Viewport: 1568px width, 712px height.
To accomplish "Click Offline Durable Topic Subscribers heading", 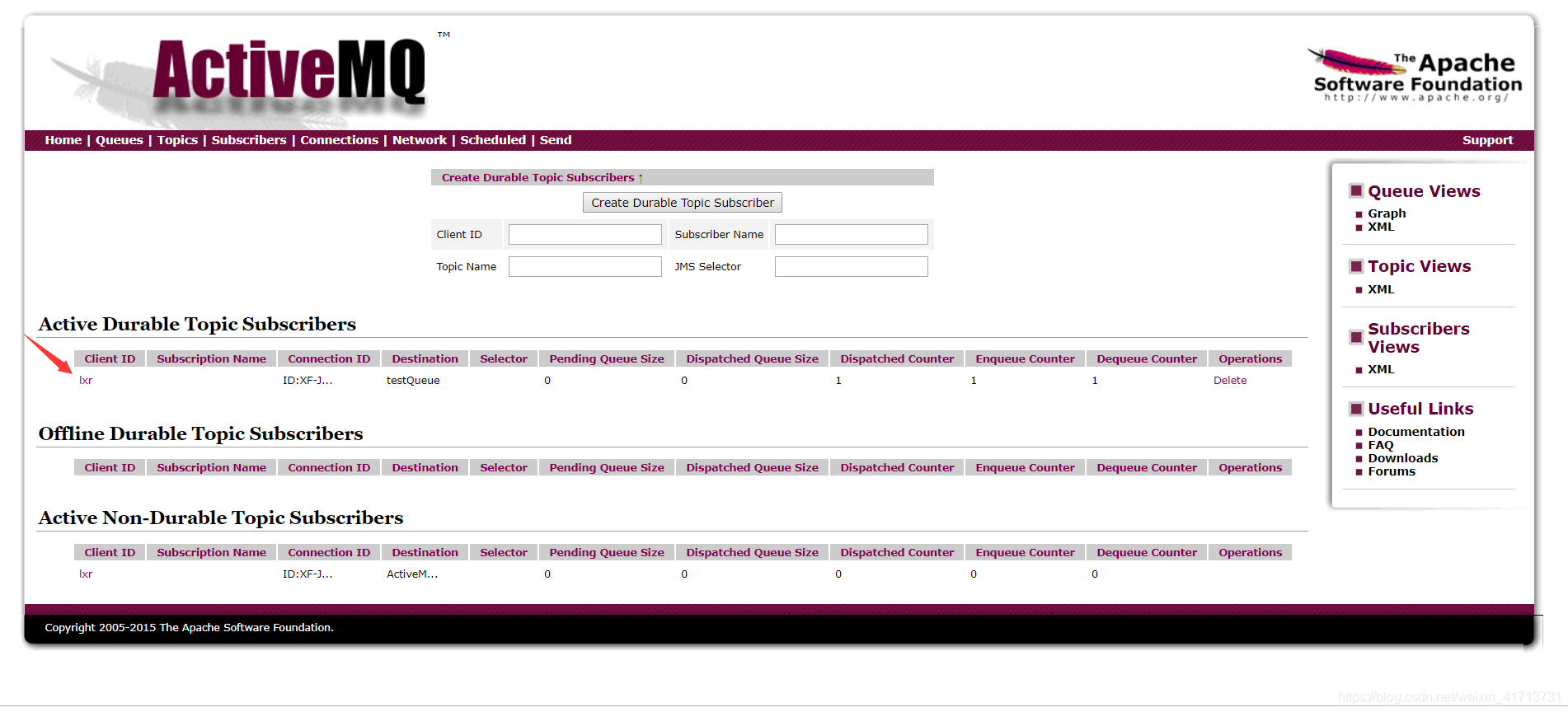I will pyautogui.click(x=200, y=433).
